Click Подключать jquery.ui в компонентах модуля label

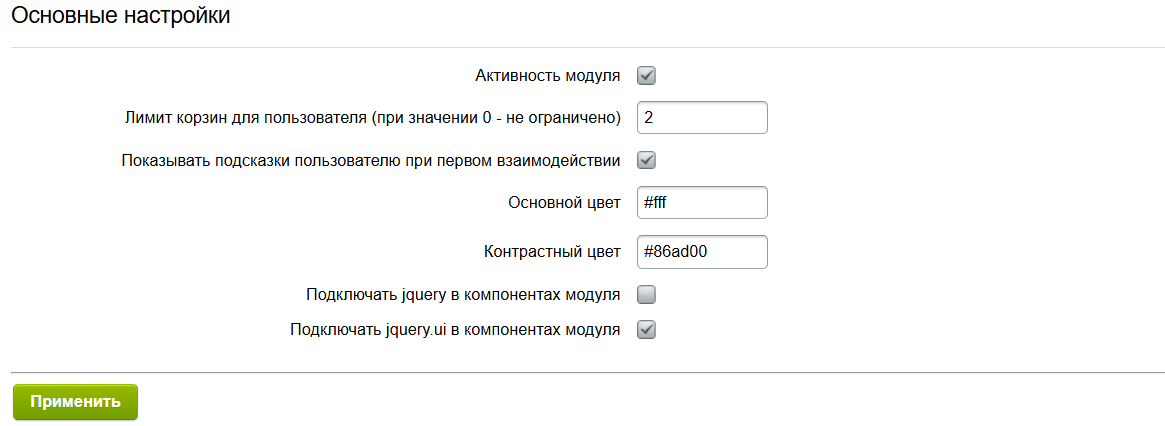point(455,329)
